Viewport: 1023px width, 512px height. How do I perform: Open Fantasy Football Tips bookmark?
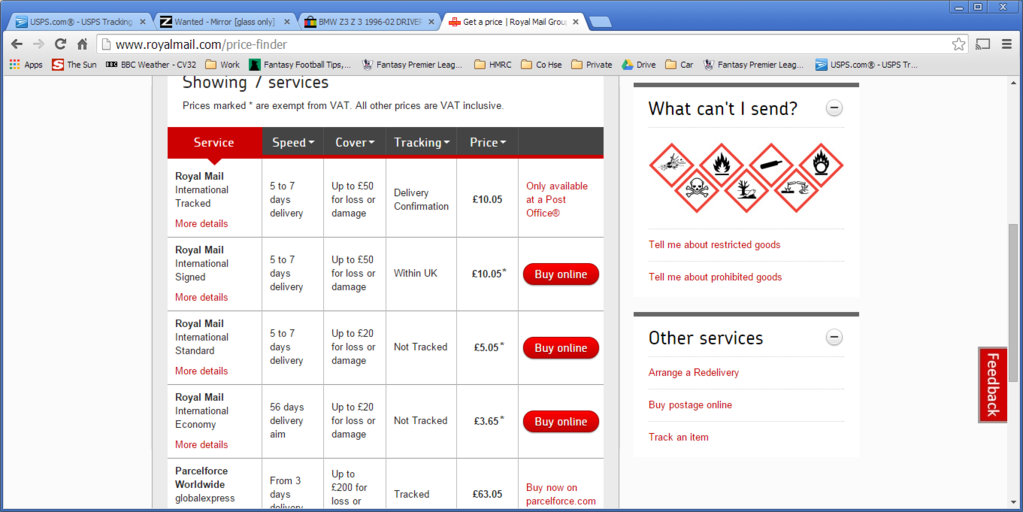click(301, 65)
